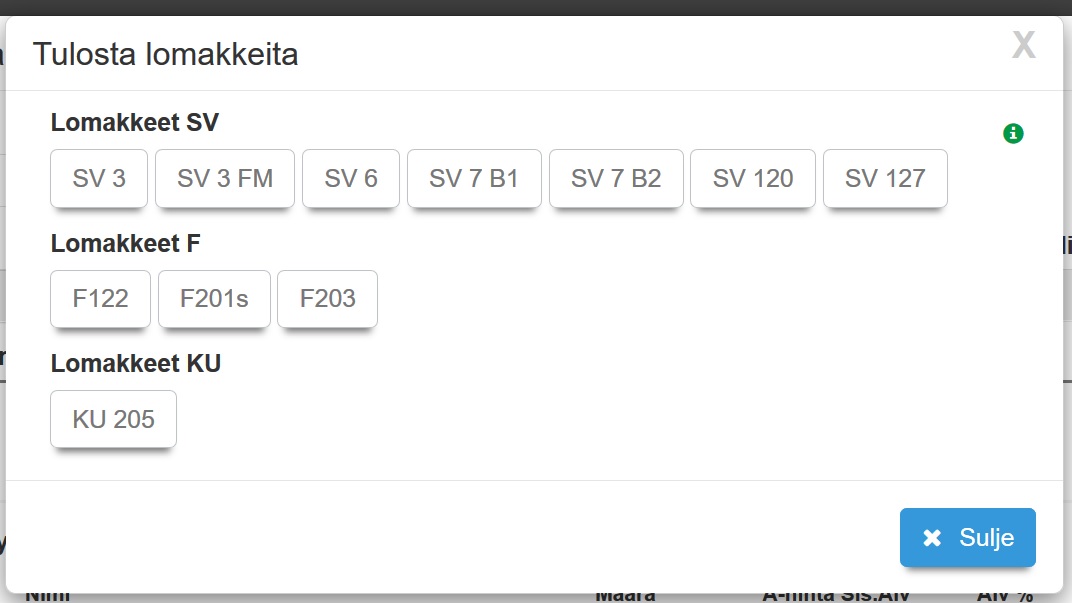This screenshot has width=1072, height=603.
Task: Click the cross icon inside Sulje button
Action: pos(932,538)
